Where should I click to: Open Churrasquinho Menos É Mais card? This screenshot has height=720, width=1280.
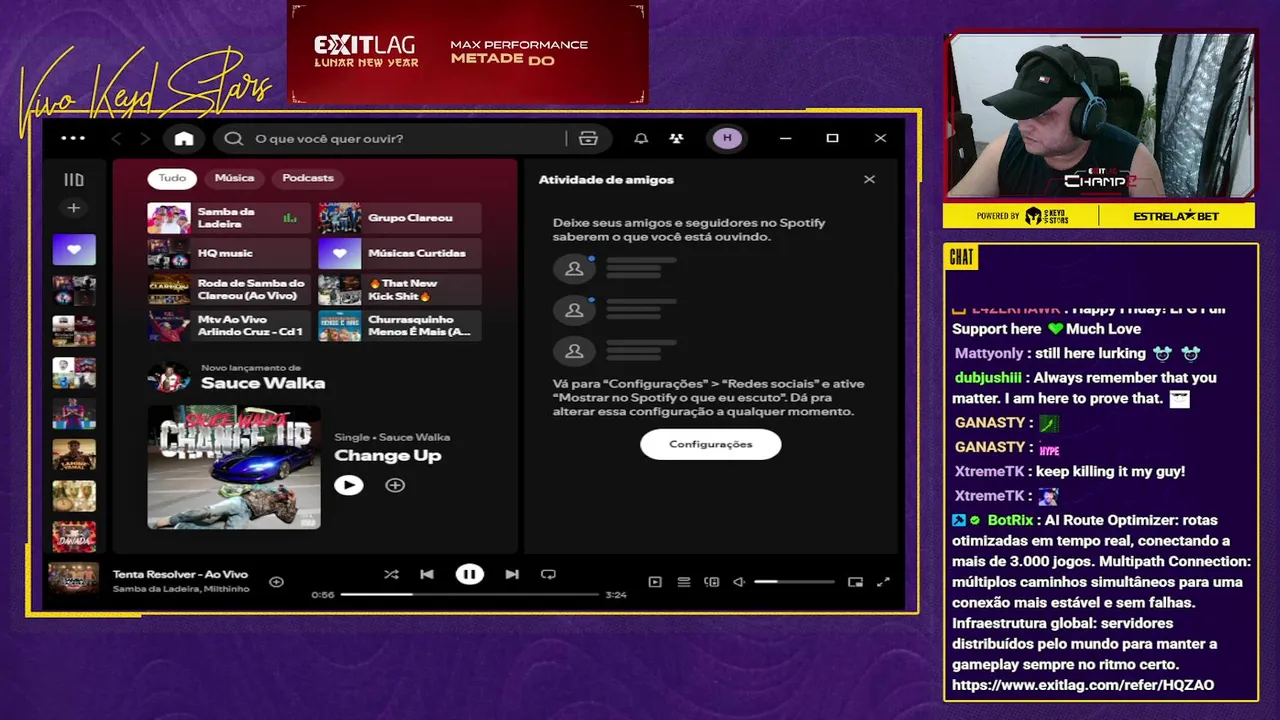coord(400,326)
